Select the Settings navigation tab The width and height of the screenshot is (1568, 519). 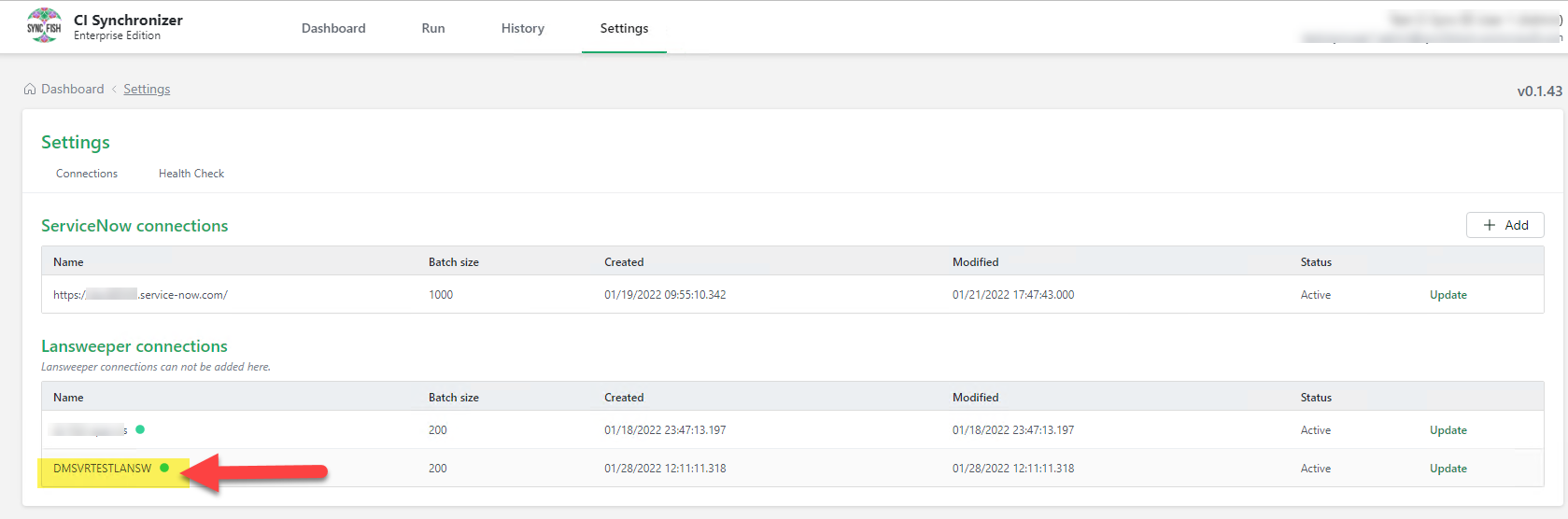click(x=624, y=28)
